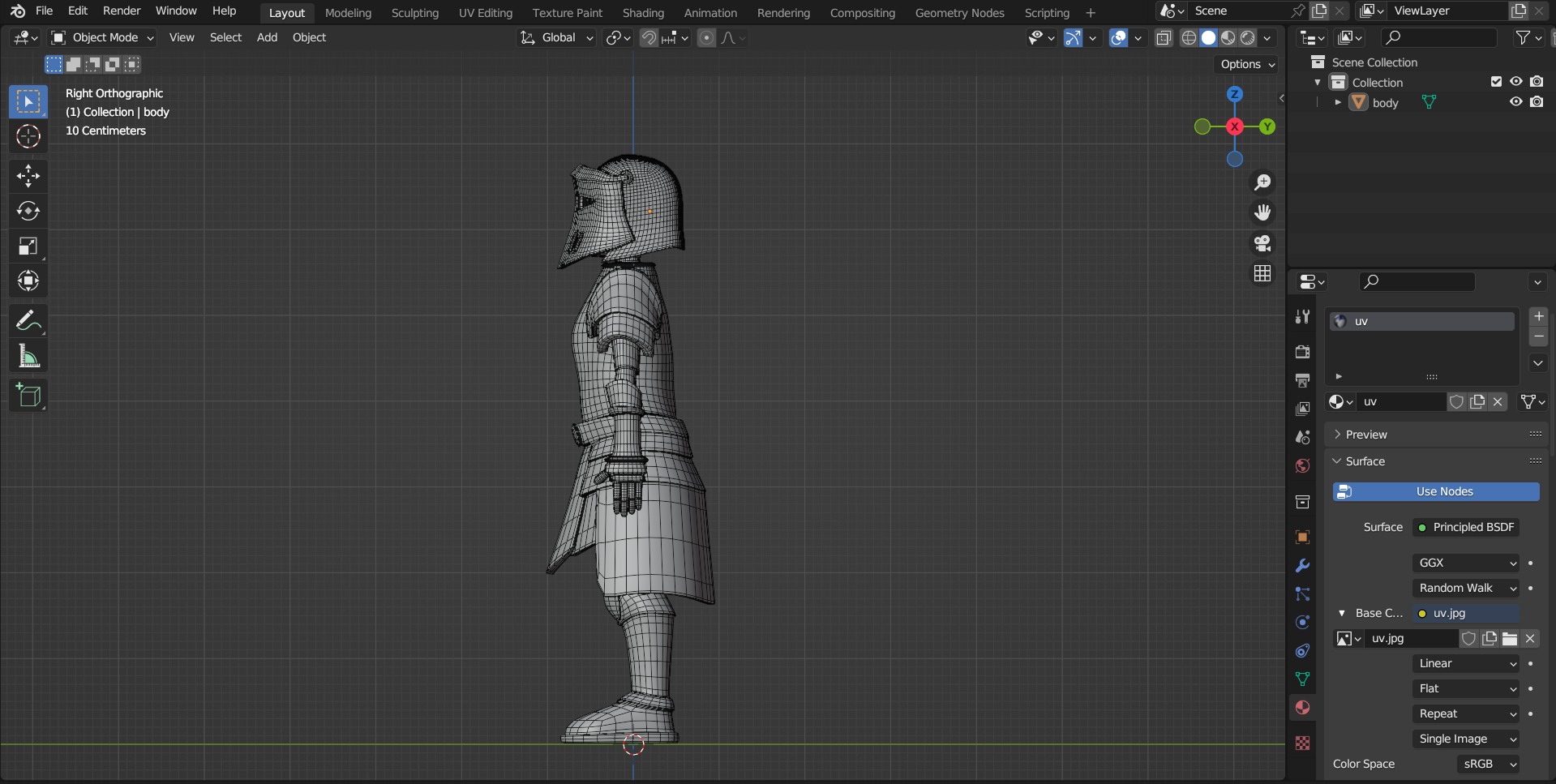This screenshot has height=784, width=1556.
Task: Hide the Collection in viewport
Action: tap(1515, 82)
